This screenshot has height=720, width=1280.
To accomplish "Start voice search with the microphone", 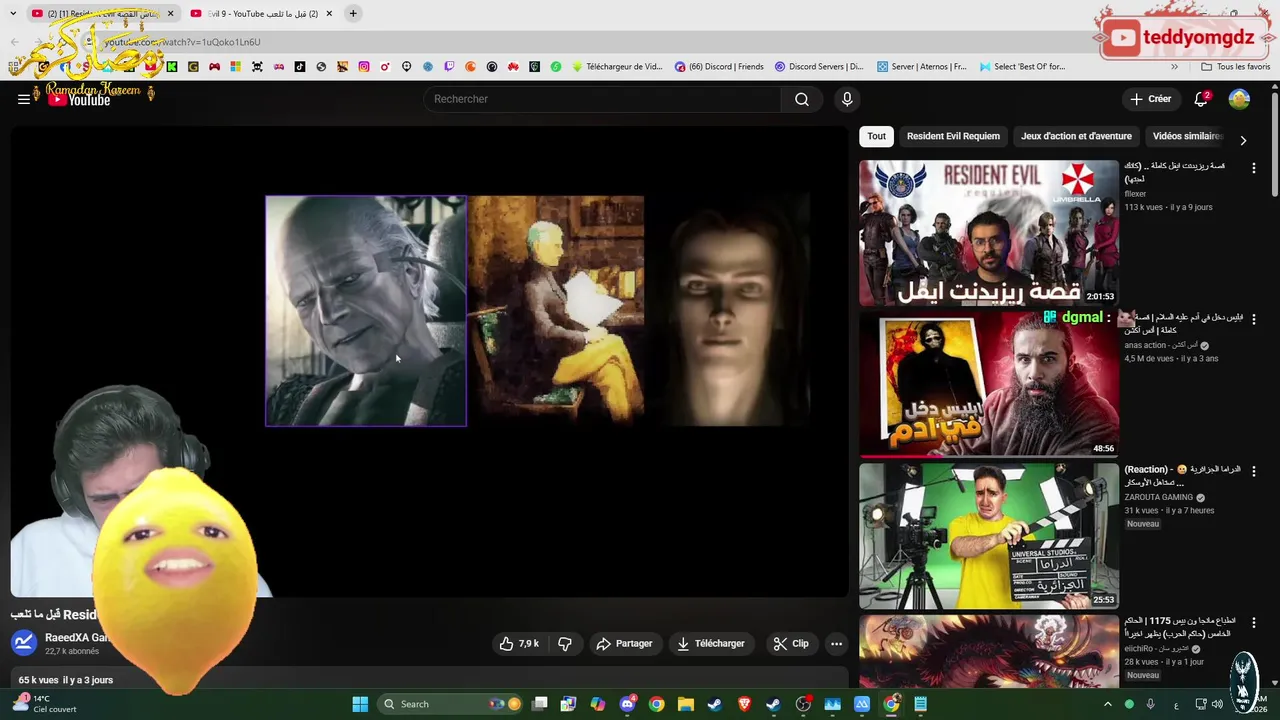I will click(x=847, y=99).
